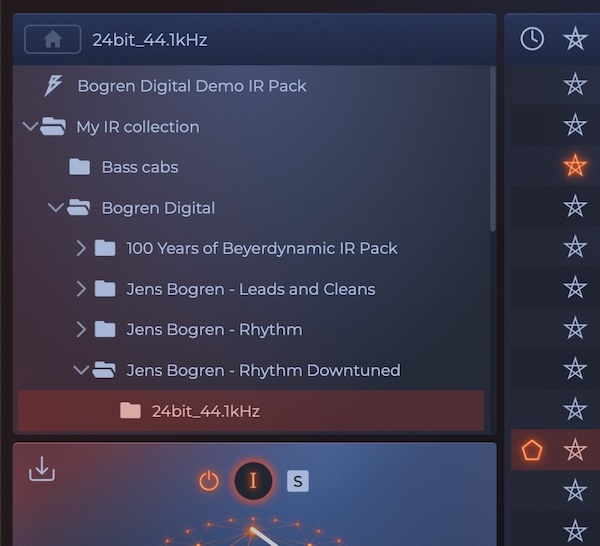Click the favorites star in the header bar
Image resolution: width=600 pixels, height=546 pixels.
click(575, 39)
